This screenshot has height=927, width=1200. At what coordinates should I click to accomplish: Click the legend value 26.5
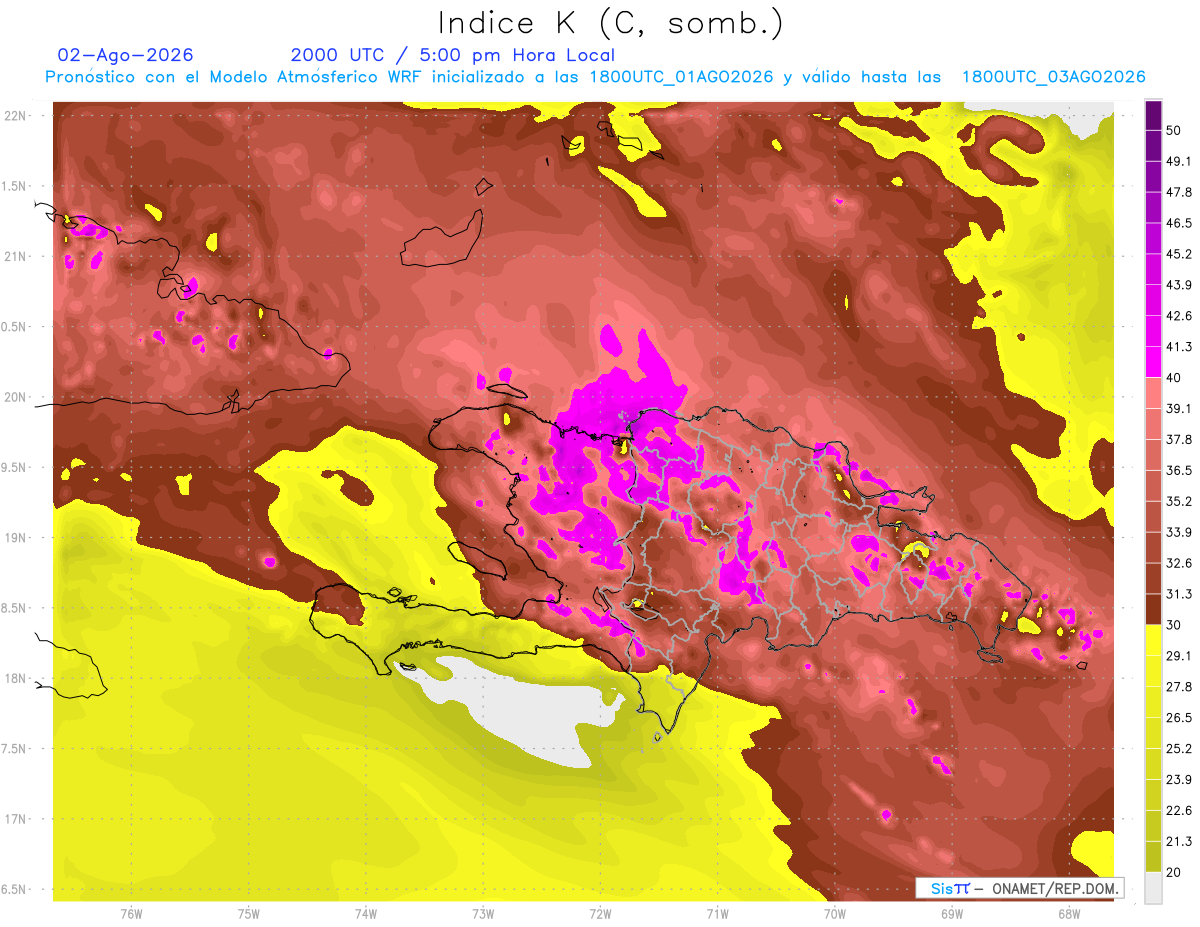(x=1178, y=718)
